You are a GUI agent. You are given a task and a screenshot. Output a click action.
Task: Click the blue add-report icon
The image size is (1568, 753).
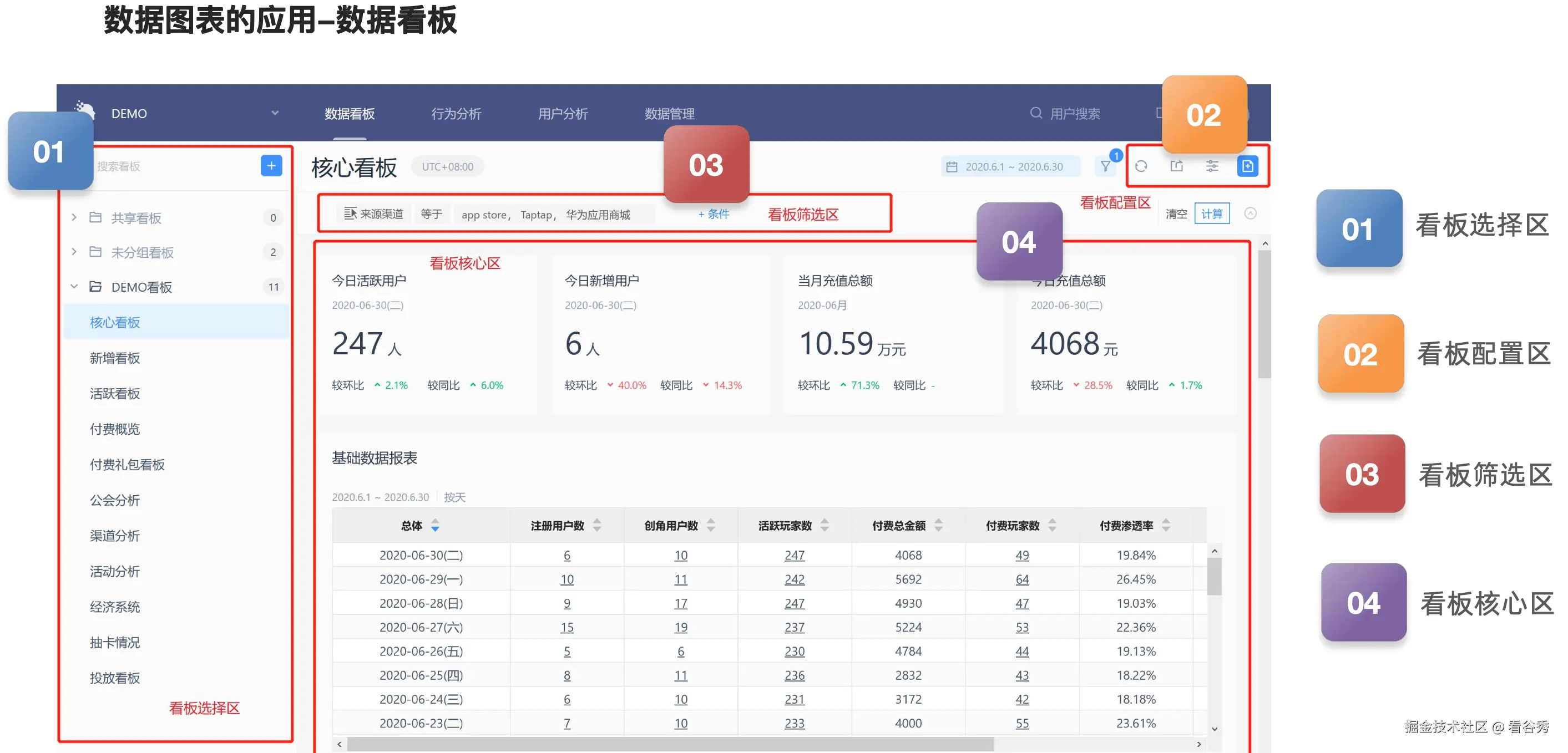click(x=1248, y=166)
